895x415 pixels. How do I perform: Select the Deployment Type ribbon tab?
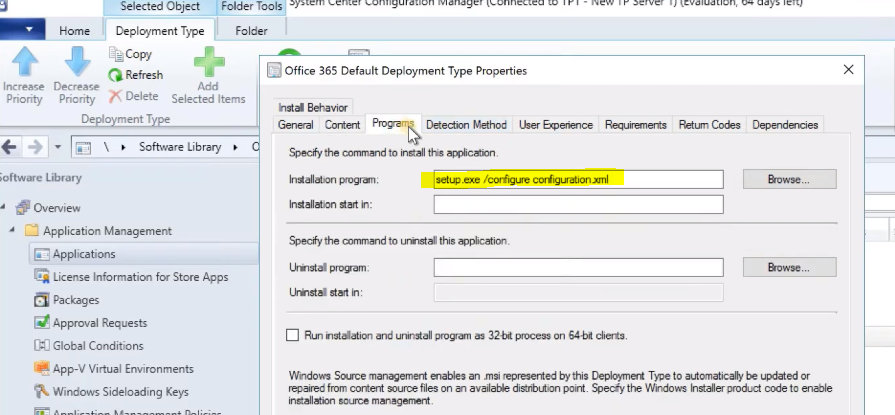tap(160, 31)
